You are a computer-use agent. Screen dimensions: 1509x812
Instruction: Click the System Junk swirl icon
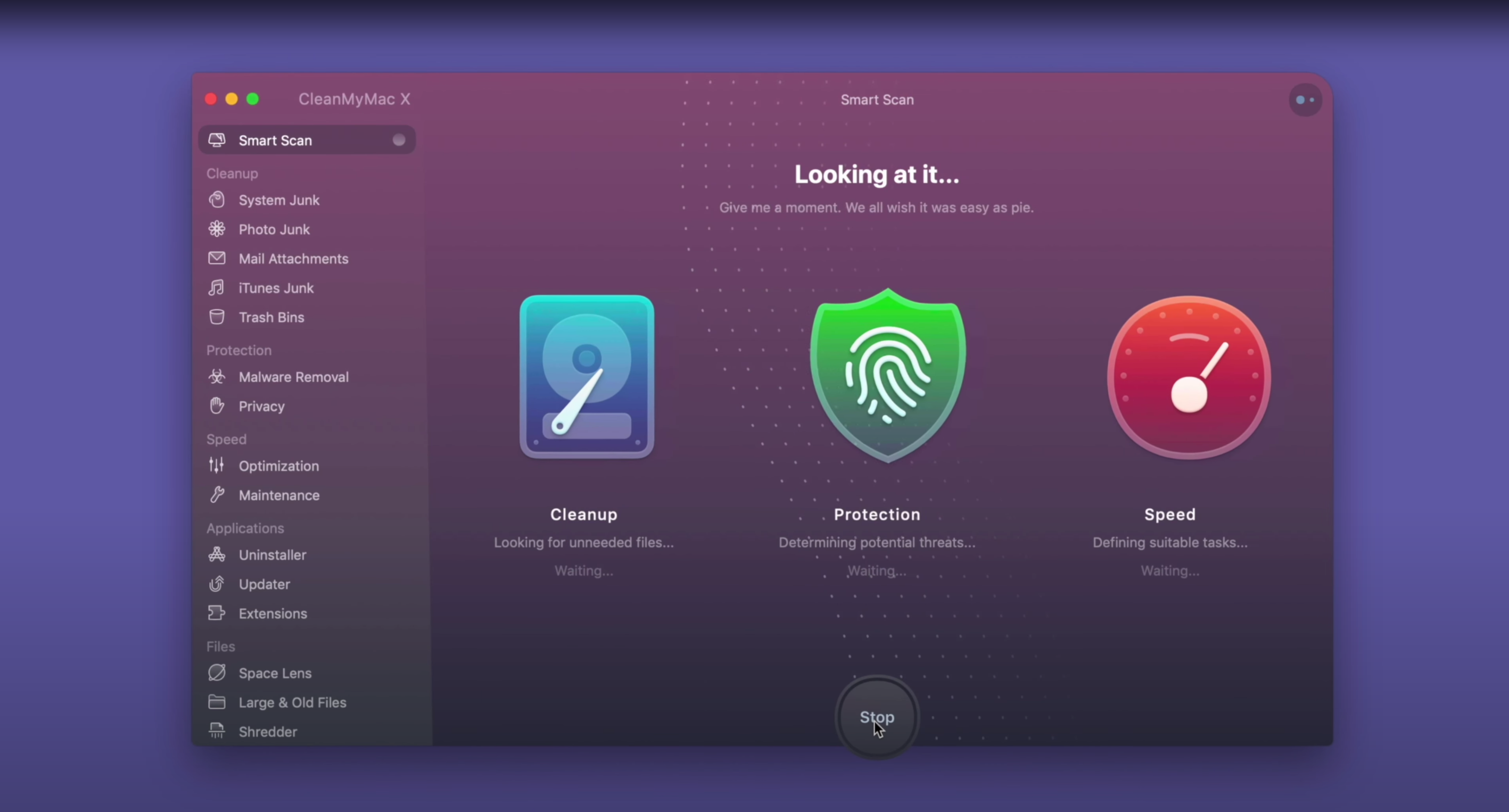[x=217, y=200]
